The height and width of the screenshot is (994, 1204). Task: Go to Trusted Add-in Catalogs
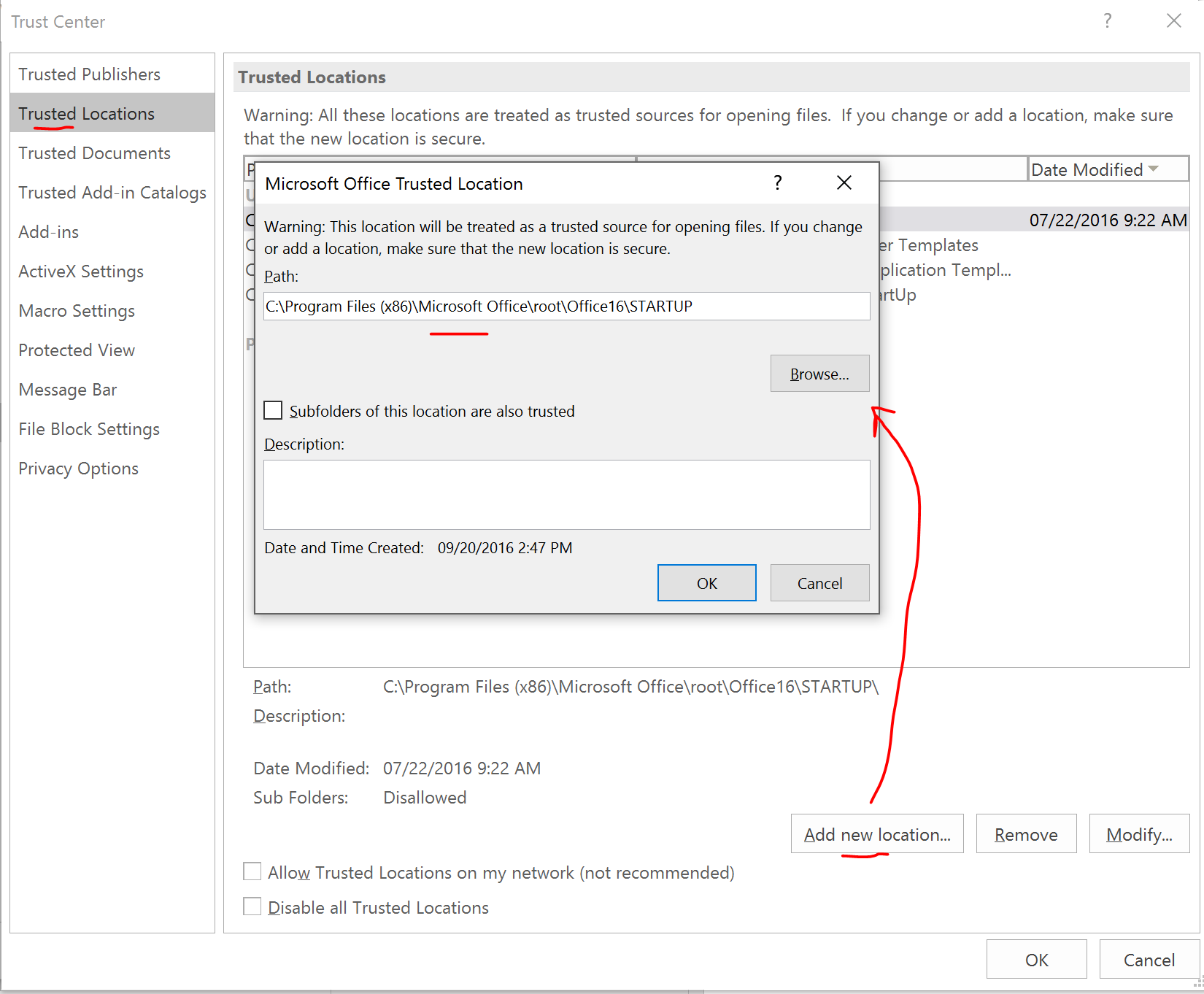(112, 193)
